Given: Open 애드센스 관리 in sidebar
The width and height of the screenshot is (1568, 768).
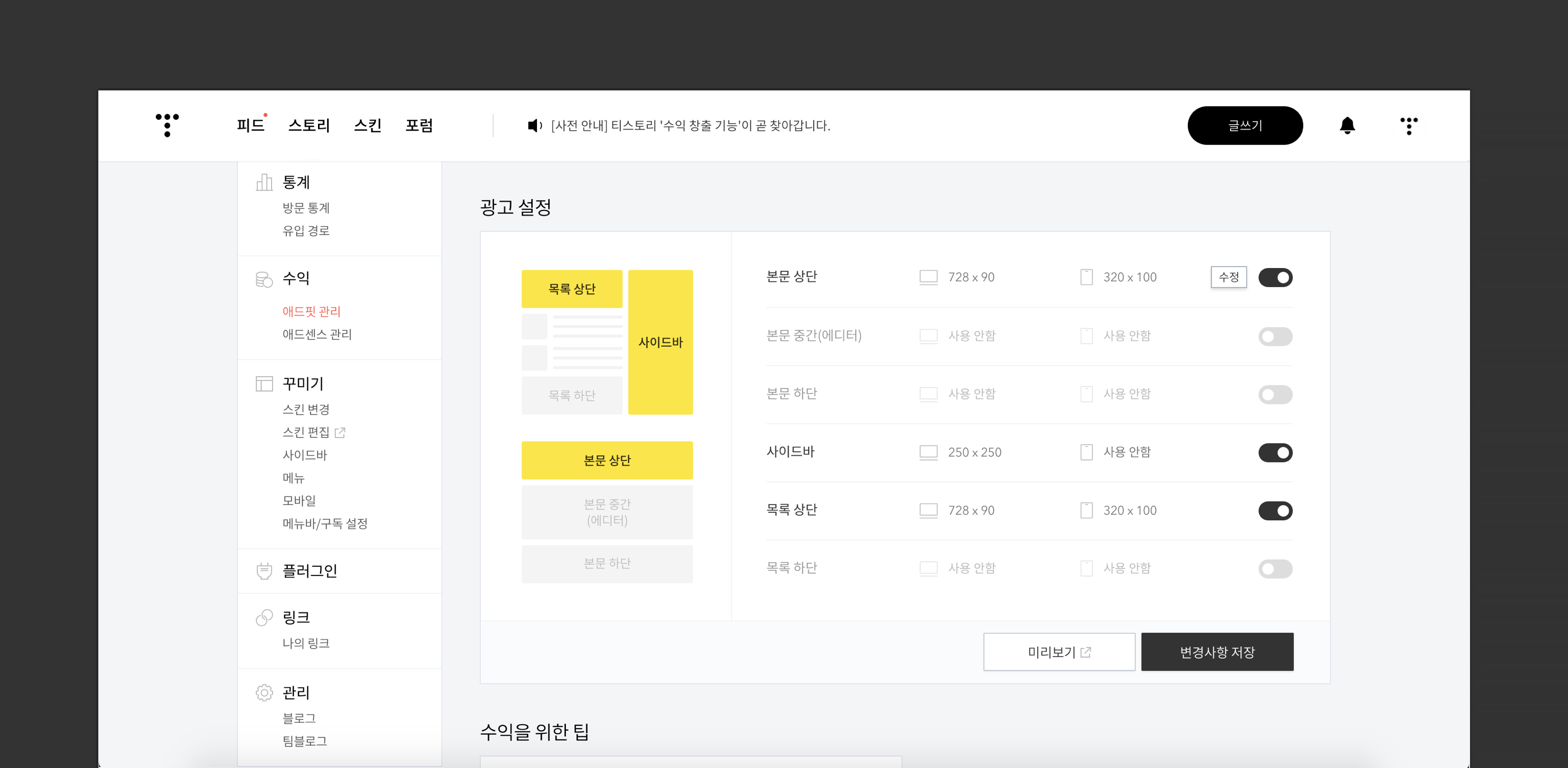Looking at the screenshot, I should (316, 334).
